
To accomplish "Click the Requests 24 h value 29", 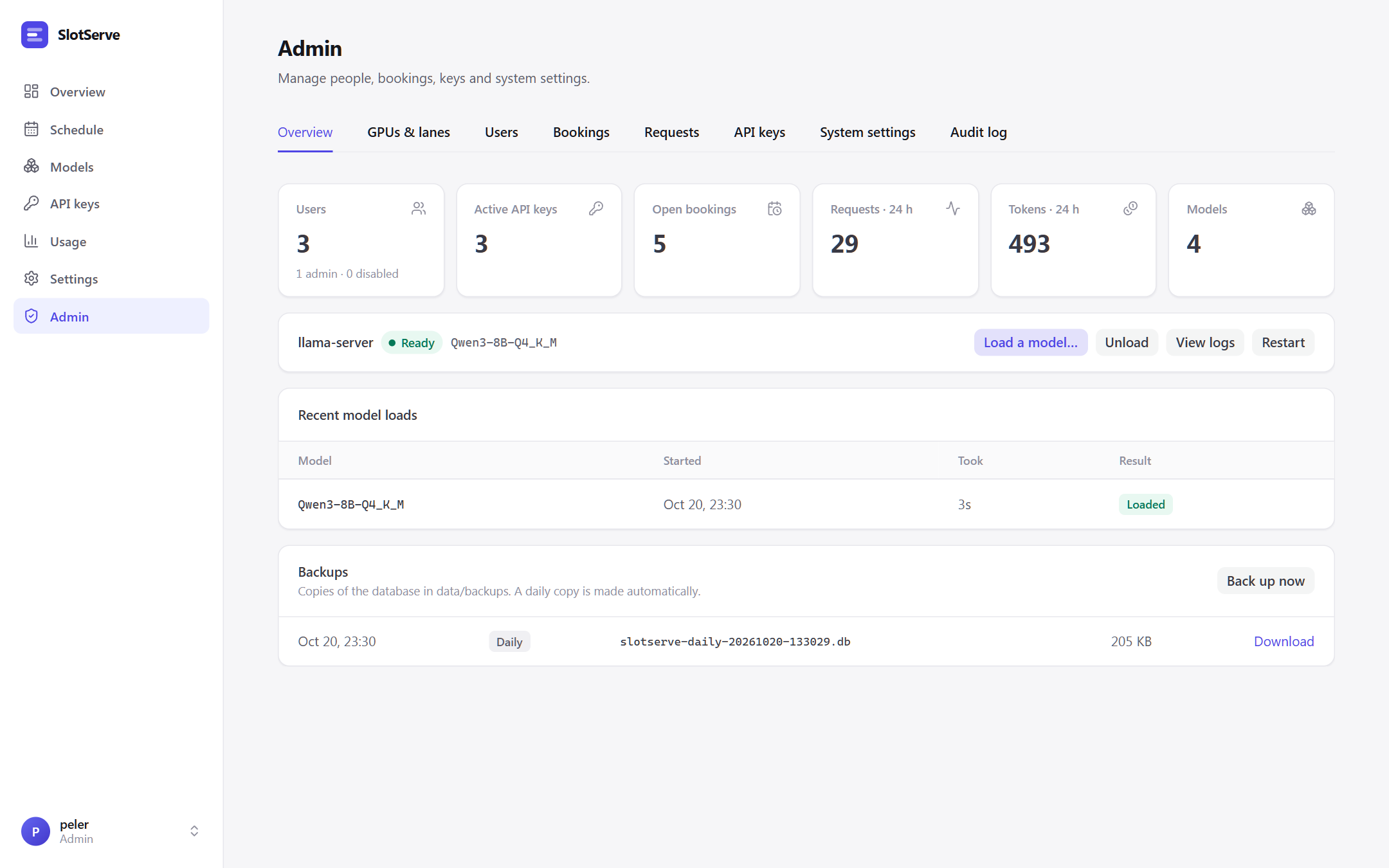I will [x=844, y=244].
